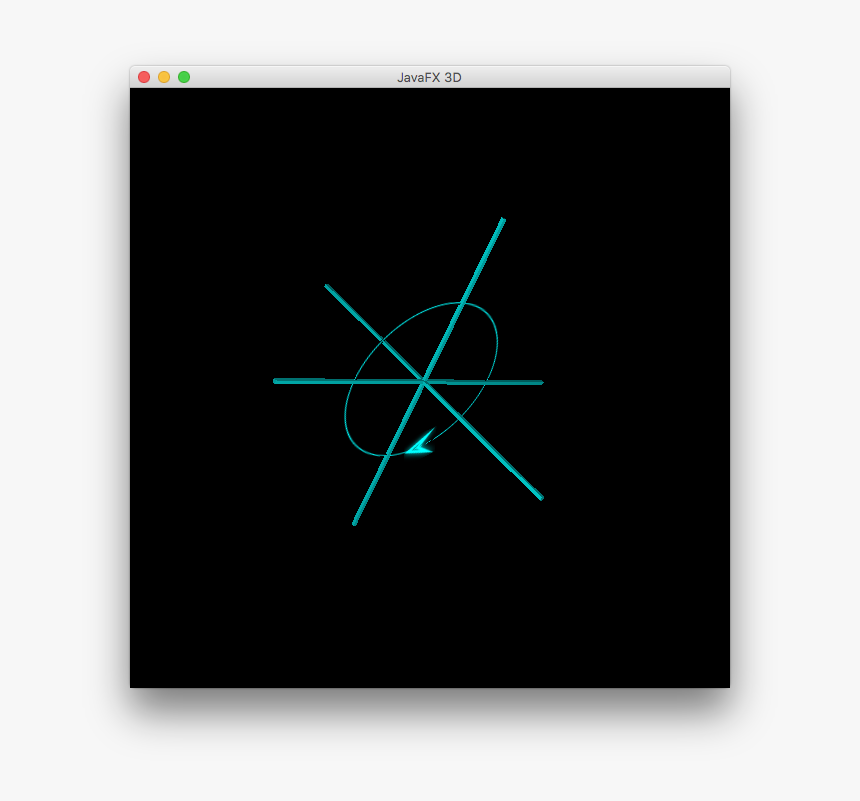Image resolution: width=860 pixels, height=801 pixels.
Task: Minimize the window using the yellow button
Action: click(164, 77)
